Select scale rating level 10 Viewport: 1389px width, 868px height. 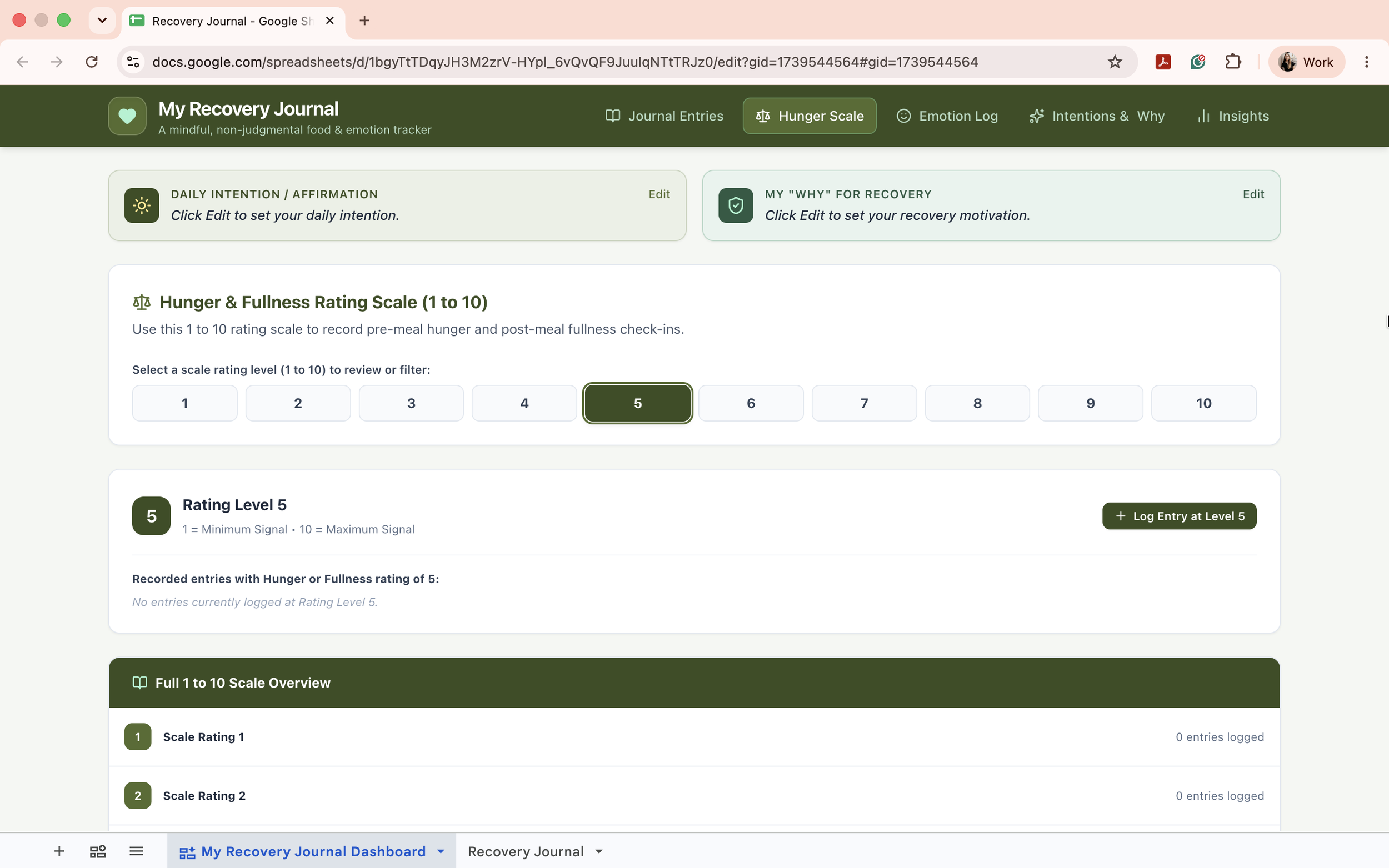click(x=1203, y=403)
